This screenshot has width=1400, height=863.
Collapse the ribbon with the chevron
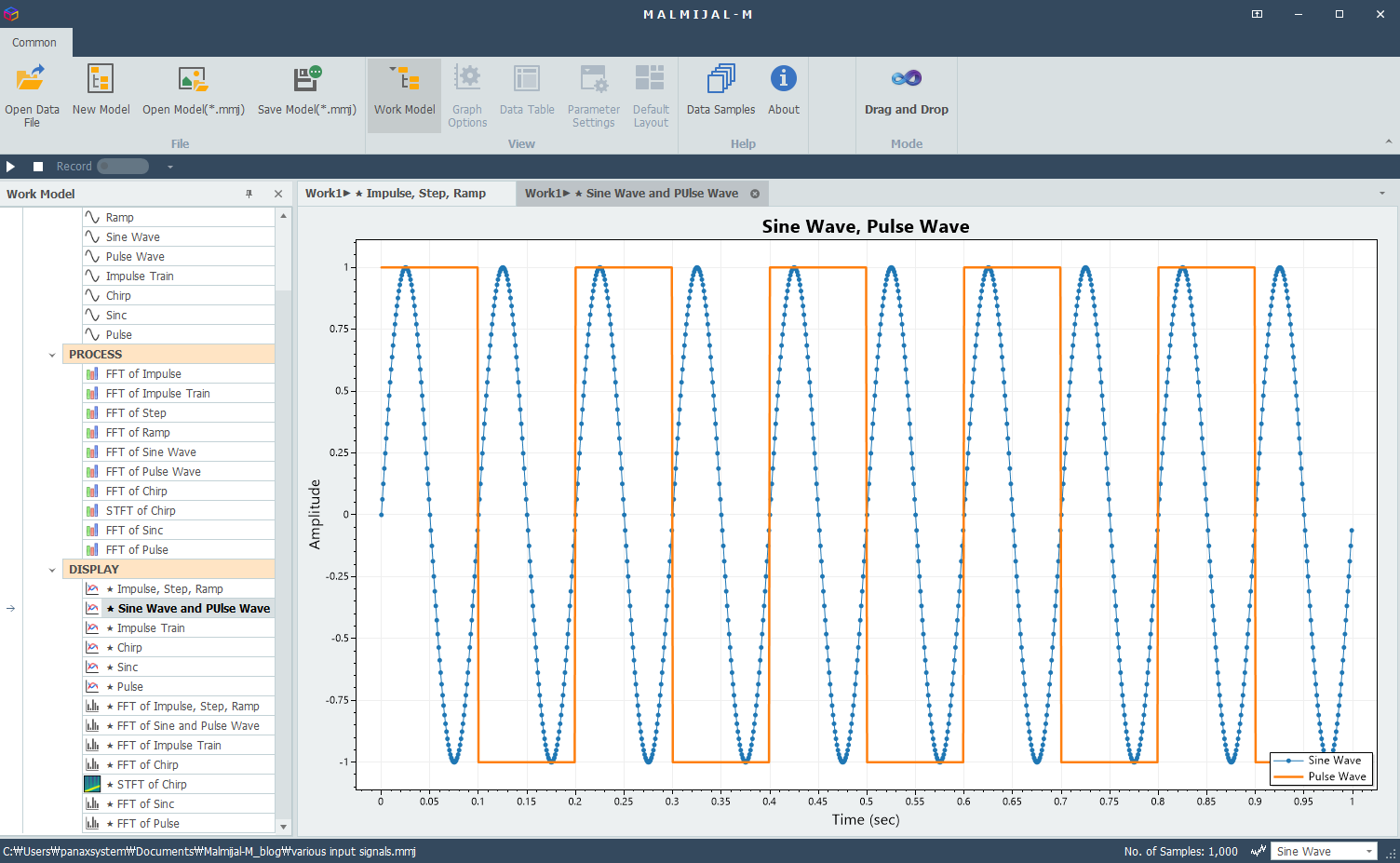click(x=1389, y=142)
